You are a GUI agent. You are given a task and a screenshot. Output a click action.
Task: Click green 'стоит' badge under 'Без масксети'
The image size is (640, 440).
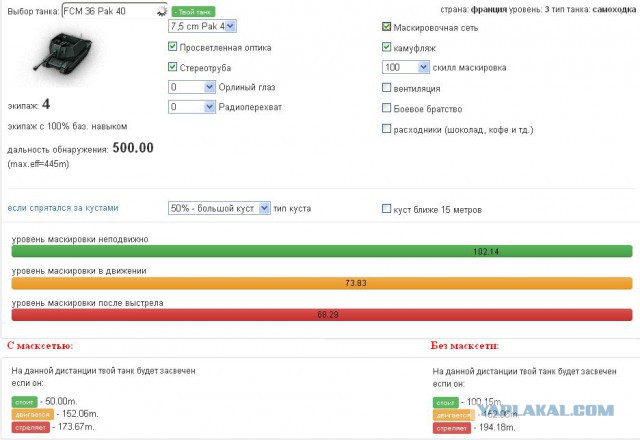[446, 402]
